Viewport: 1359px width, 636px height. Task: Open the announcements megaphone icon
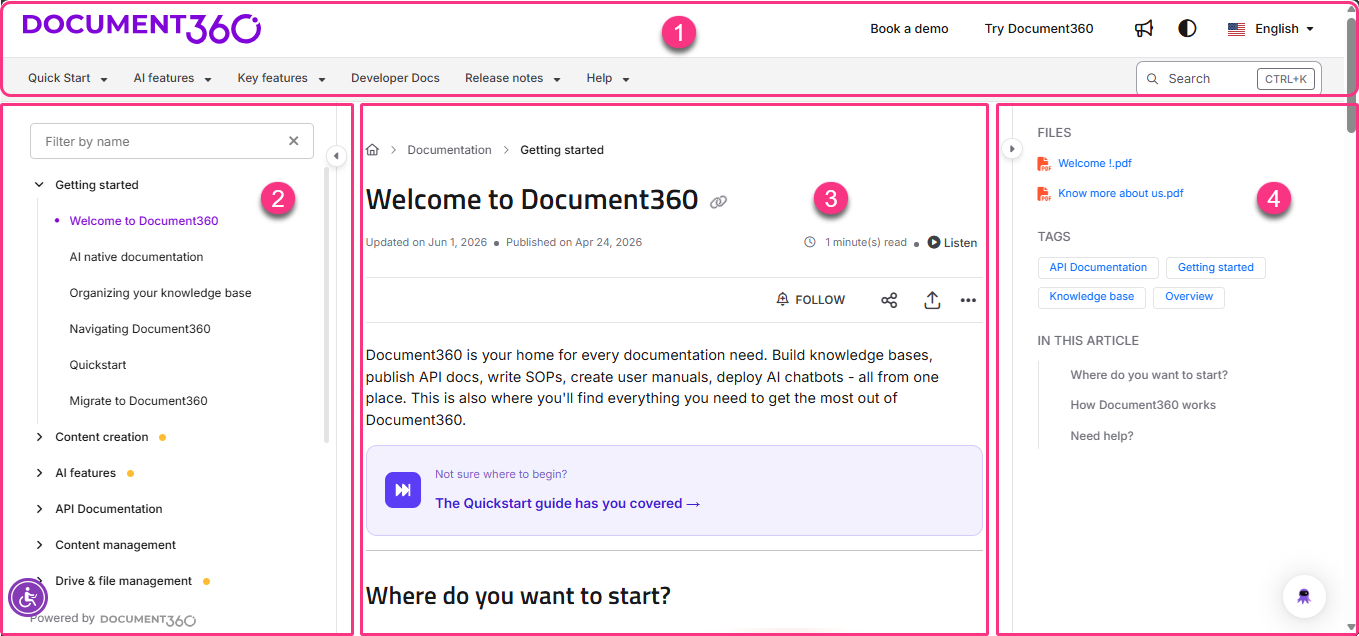[1144, 29]
